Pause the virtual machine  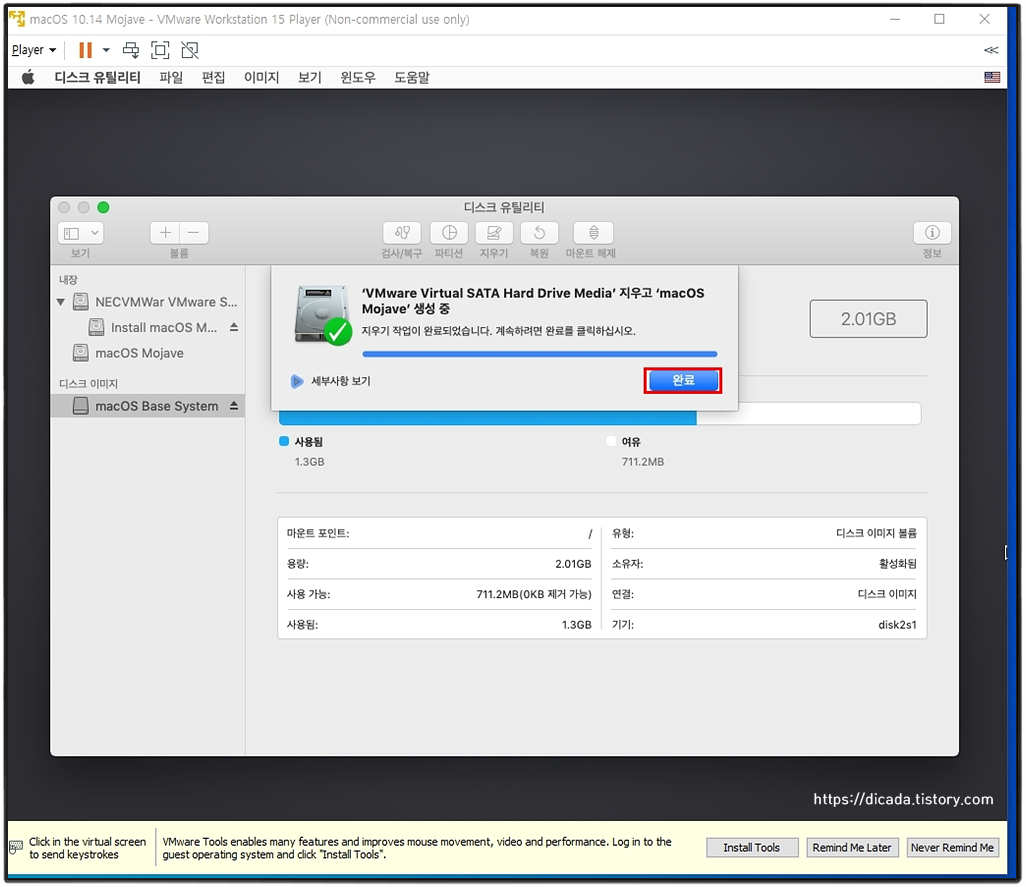tap(85, 50)
